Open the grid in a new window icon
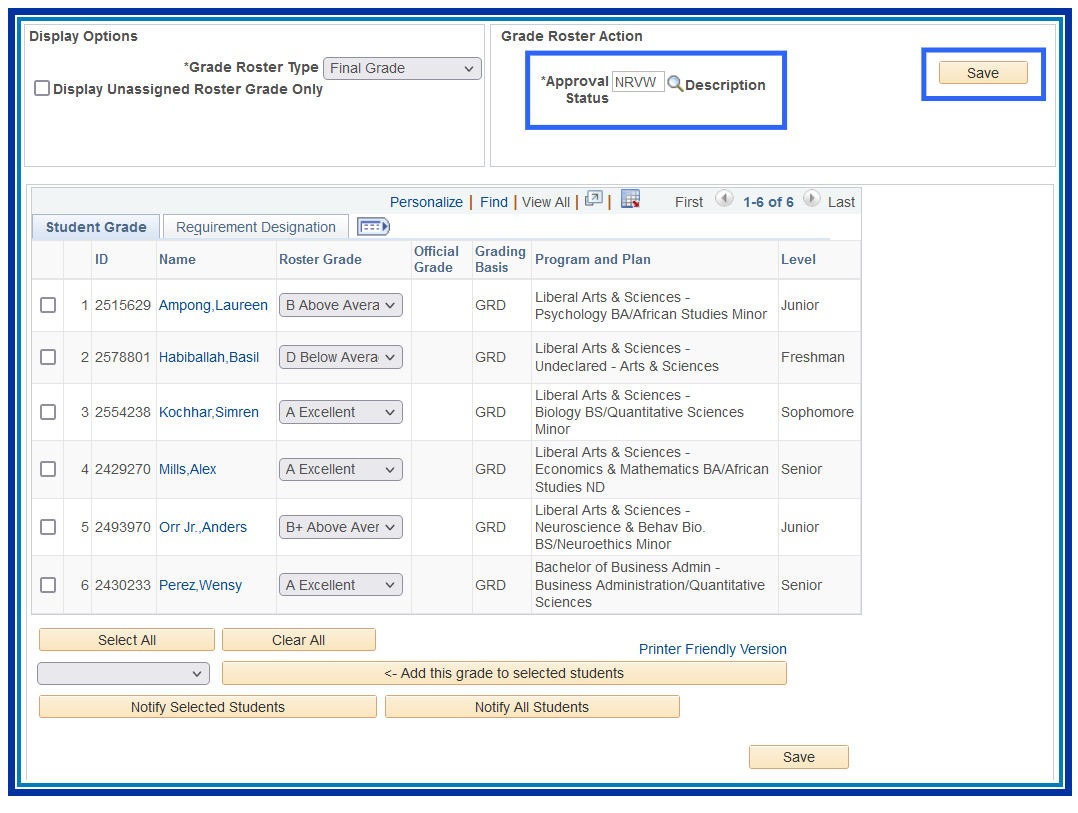Image resolution: width=1078 pixels, height=813 pixels. click(x=593, y=199)
